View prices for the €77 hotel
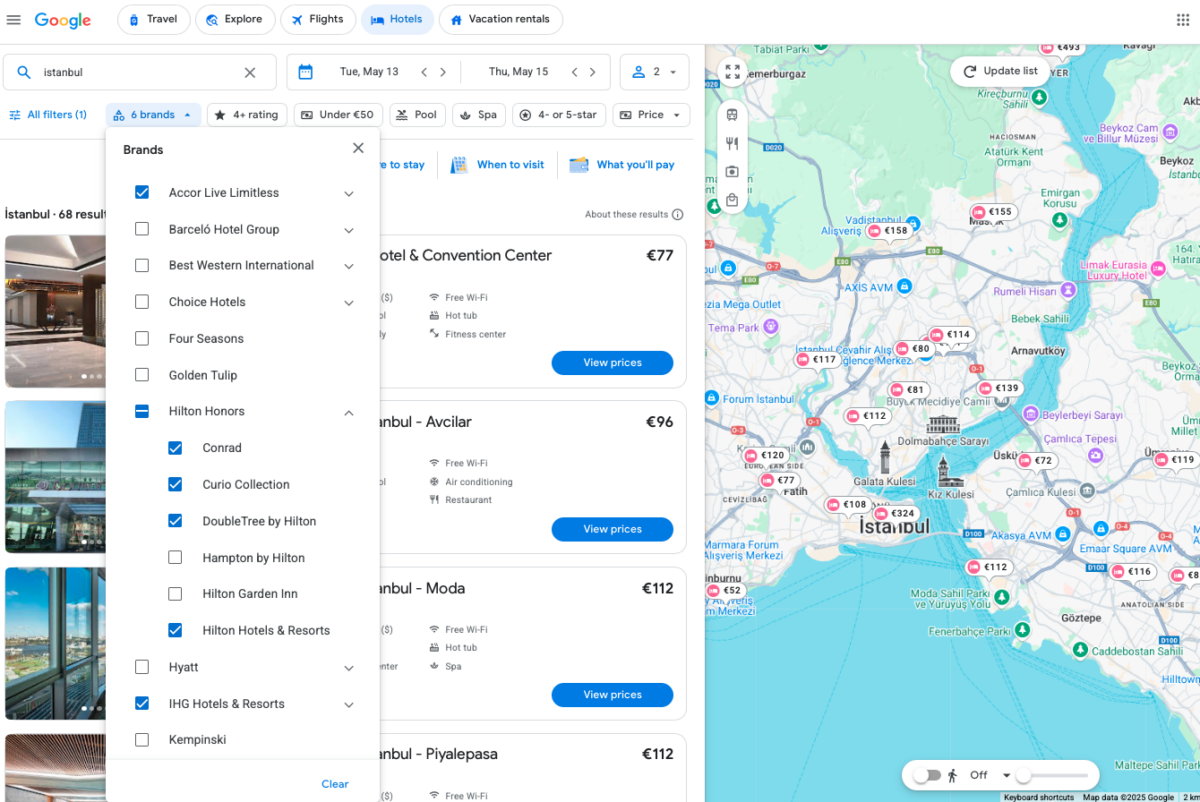 click(612, 363)
